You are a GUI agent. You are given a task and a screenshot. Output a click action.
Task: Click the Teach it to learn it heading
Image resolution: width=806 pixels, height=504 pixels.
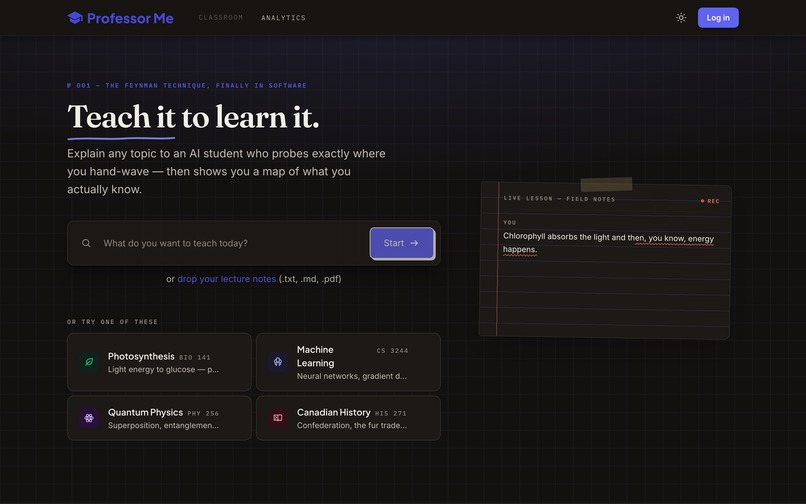pyautogui.click(x=193, y=117)
